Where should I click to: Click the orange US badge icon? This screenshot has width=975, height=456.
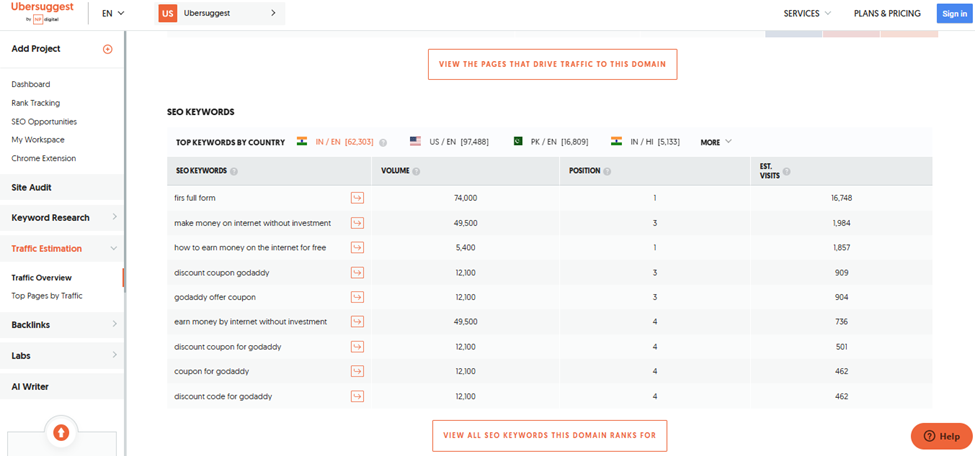tap(168, 13)
